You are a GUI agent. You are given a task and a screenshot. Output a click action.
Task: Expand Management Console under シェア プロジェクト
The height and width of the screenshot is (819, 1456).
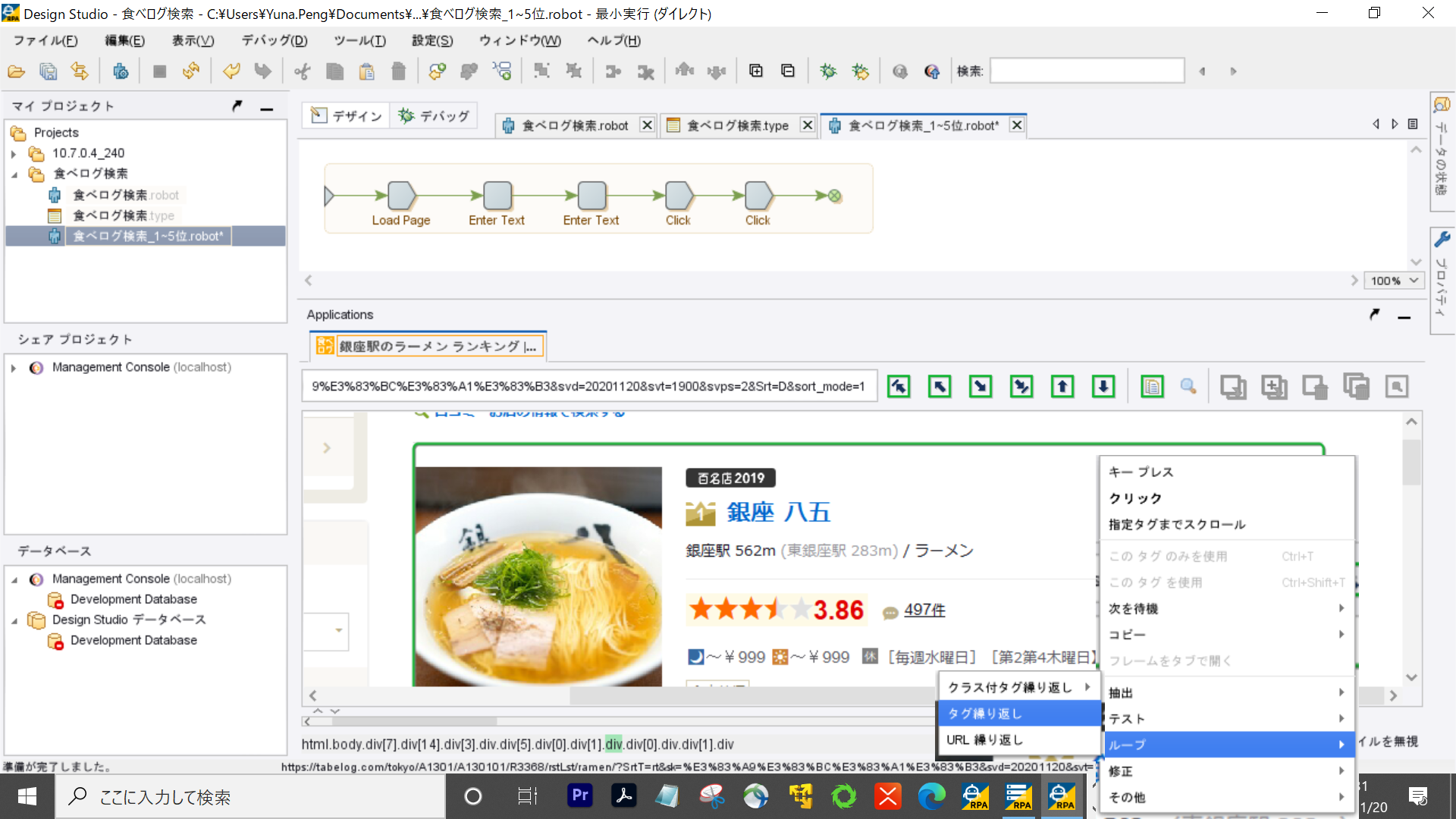coord(14,368)
